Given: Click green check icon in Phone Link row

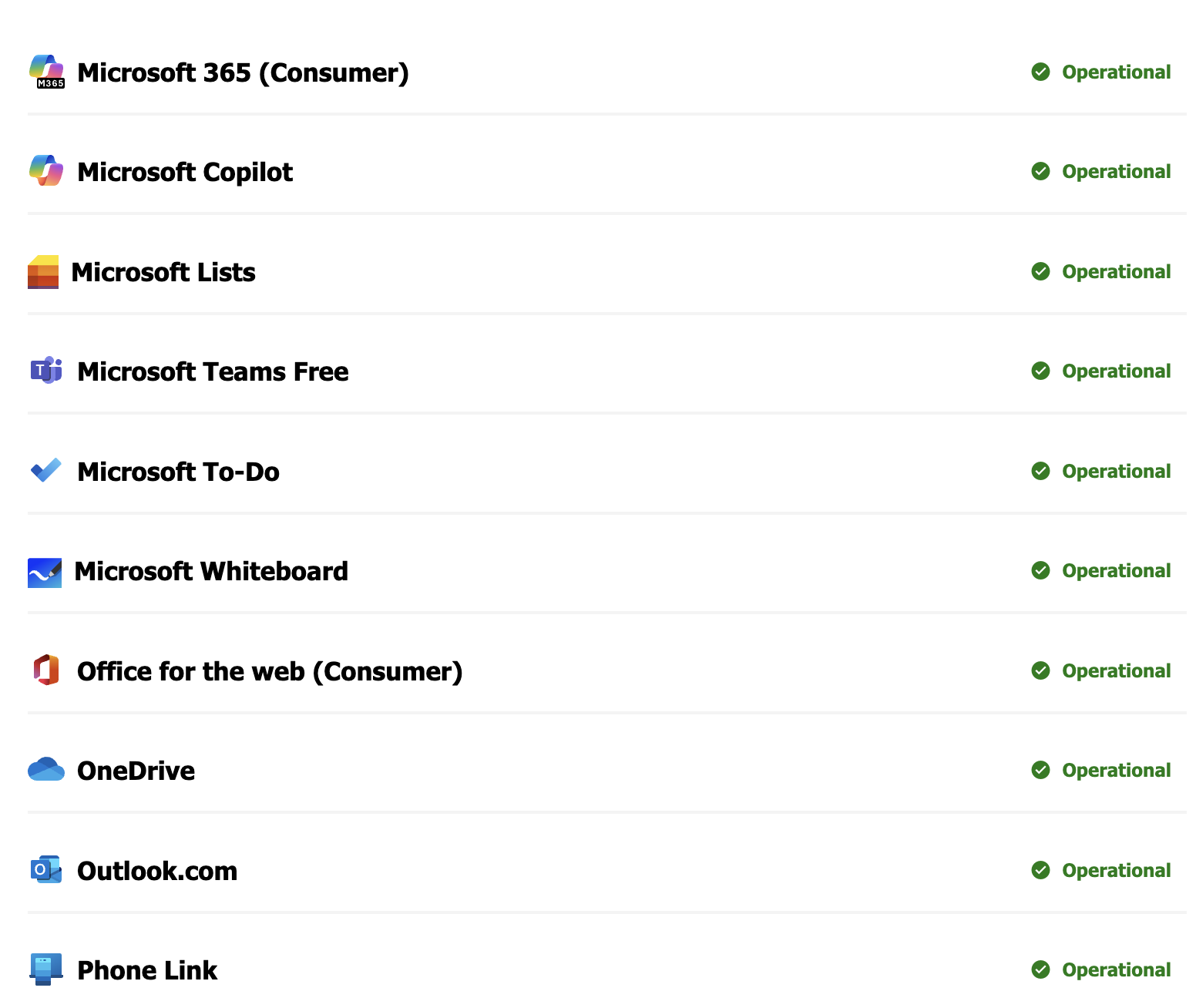Looking at the screenshot, I should (1040, 969).
